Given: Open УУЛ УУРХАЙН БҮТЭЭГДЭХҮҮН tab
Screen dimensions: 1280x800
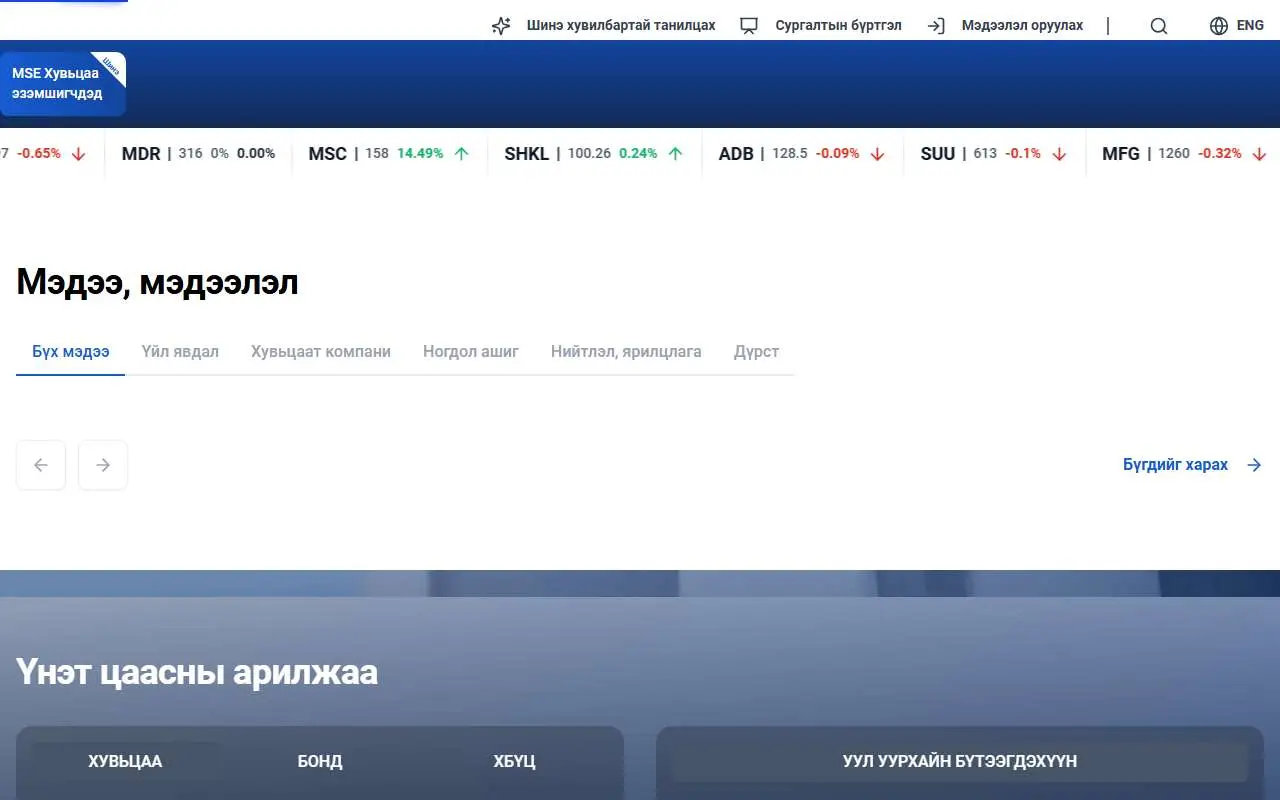Looking at the screenshot, I should coord(960,762).
